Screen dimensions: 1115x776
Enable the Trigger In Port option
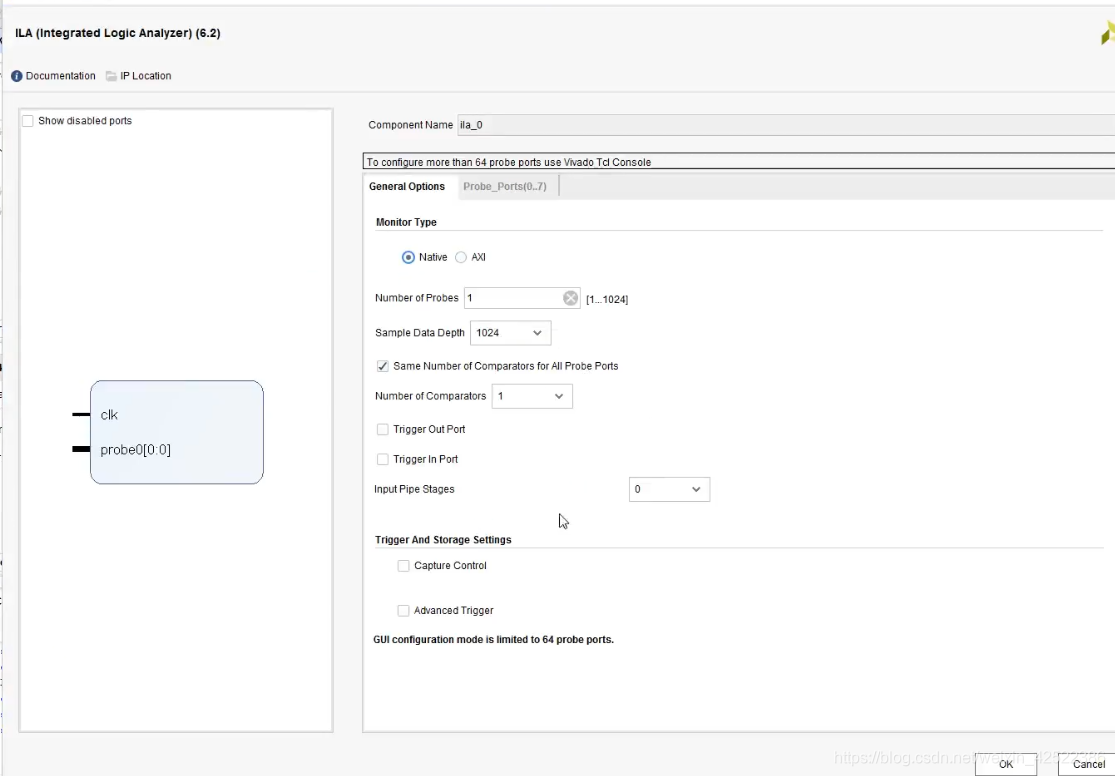click(x=383, y=459)
